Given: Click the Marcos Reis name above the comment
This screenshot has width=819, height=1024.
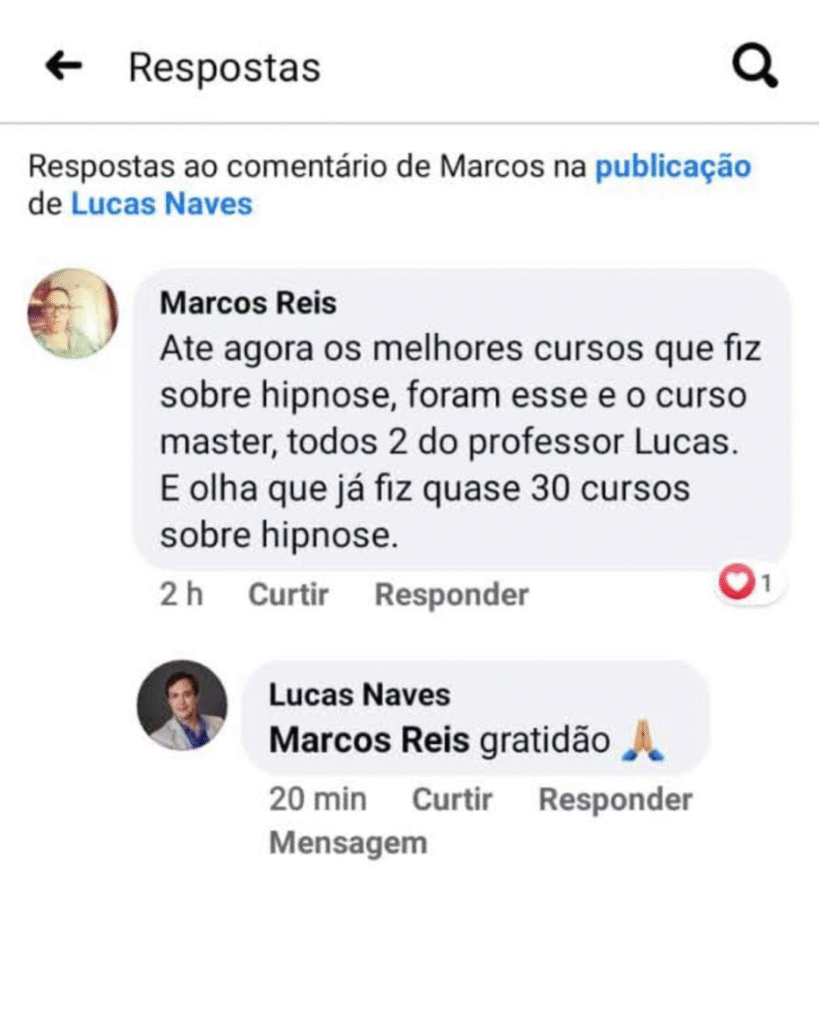Looking at the screenshot, I should coord(248,303).
